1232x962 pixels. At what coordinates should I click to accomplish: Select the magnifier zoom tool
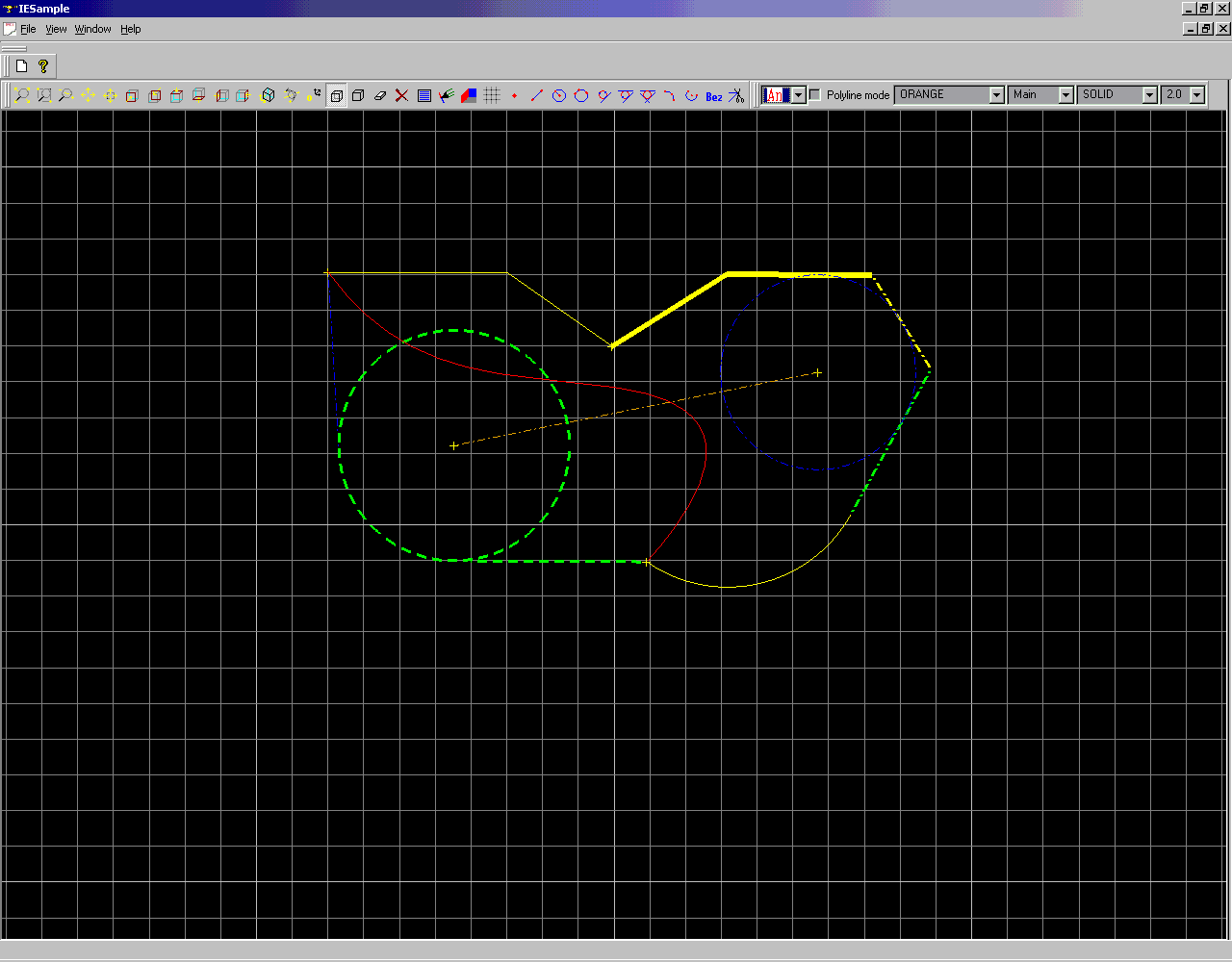(x=65, y=95)
